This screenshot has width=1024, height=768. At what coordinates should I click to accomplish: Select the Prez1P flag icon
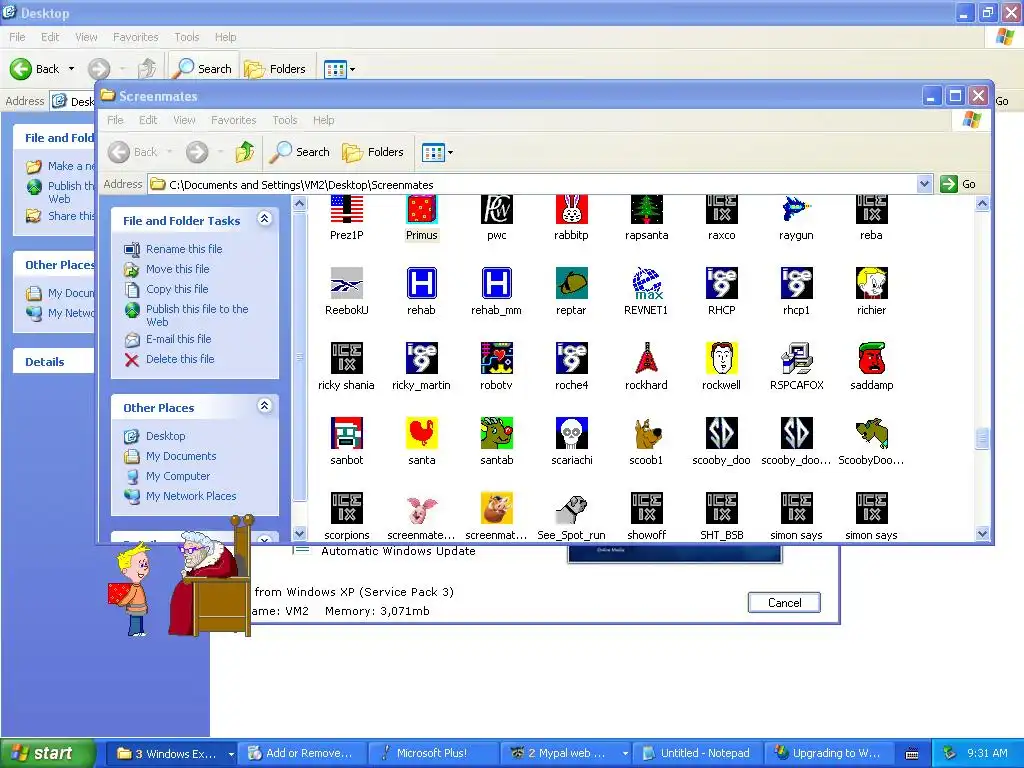pyautogui.click(x=347, y=210)
